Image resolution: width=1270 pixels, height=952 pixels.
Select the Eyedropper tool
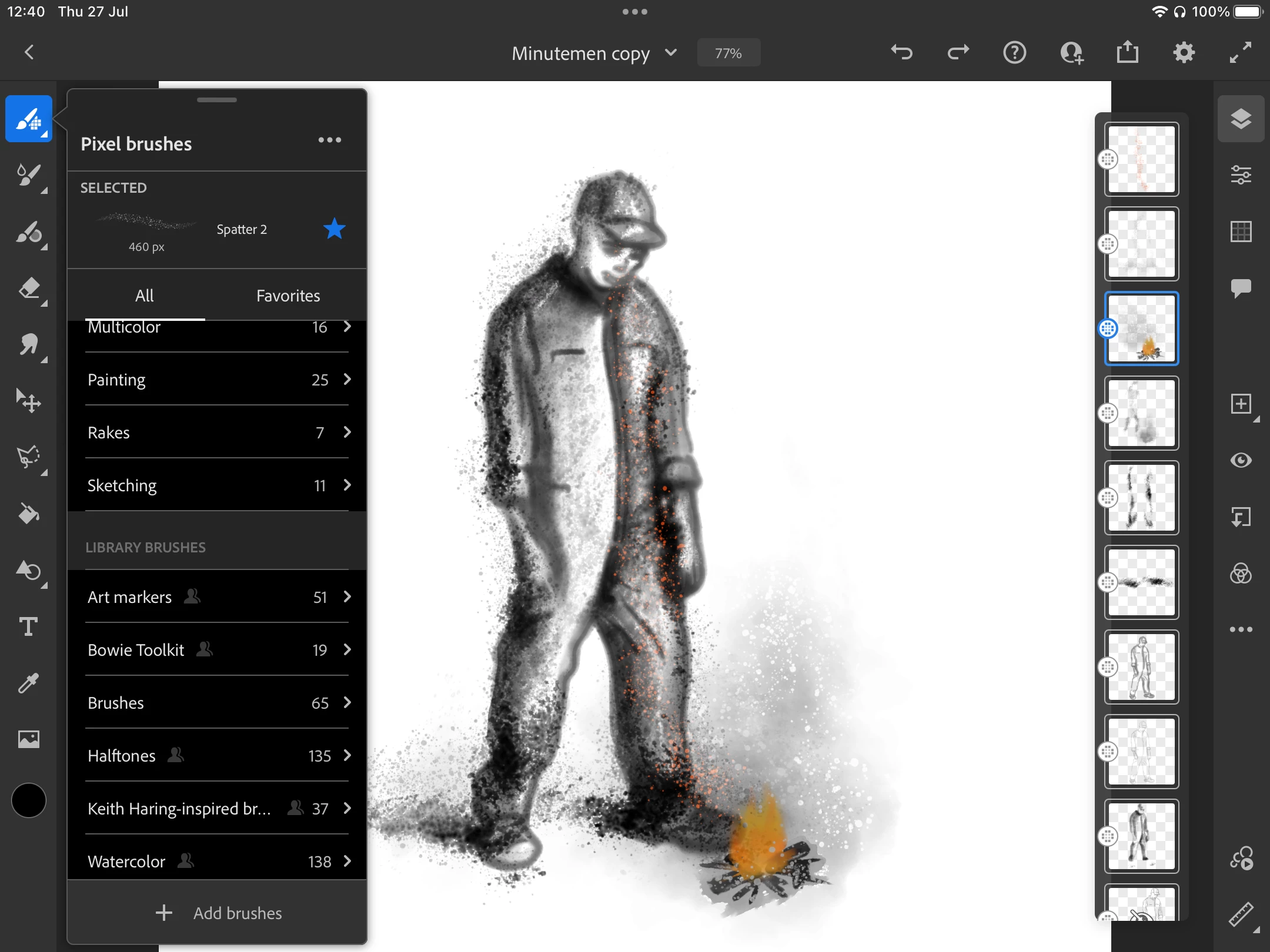[28, 683]
